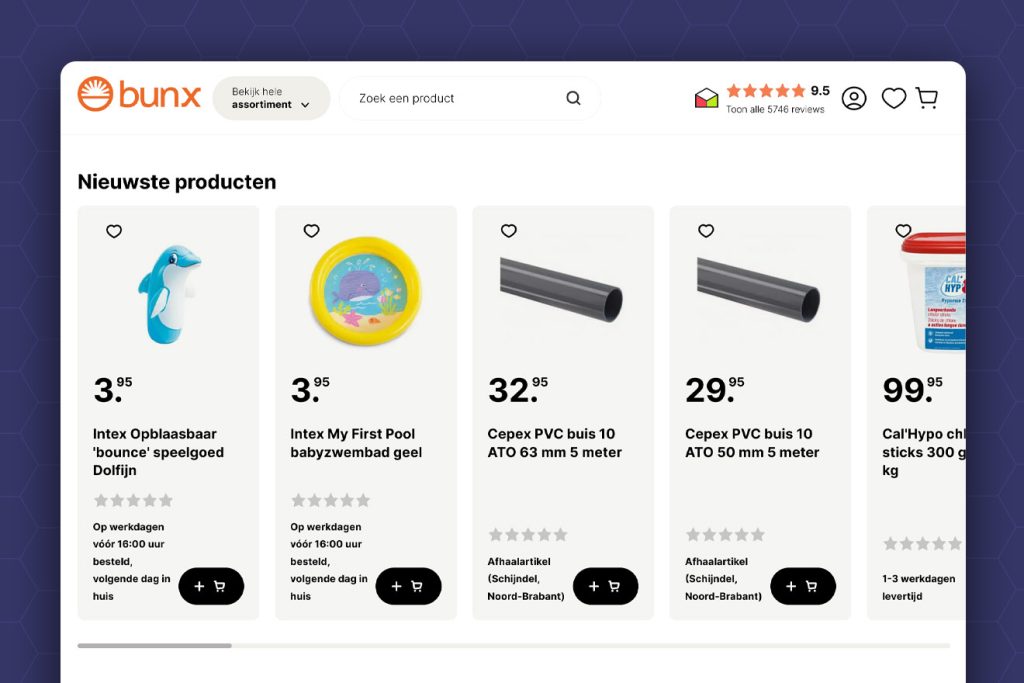Viewport: 1024px width, 683px height.
Task: Rate the Intex Dolfijn with stars
Action: [133, 500]
